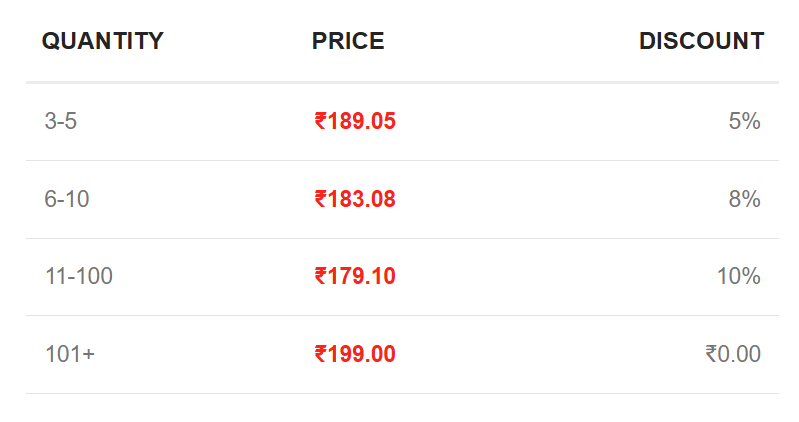Click the 5% discount value
The height and width of the screenshot is (422, 799).
pyautogui.click(x=744, y=121)
